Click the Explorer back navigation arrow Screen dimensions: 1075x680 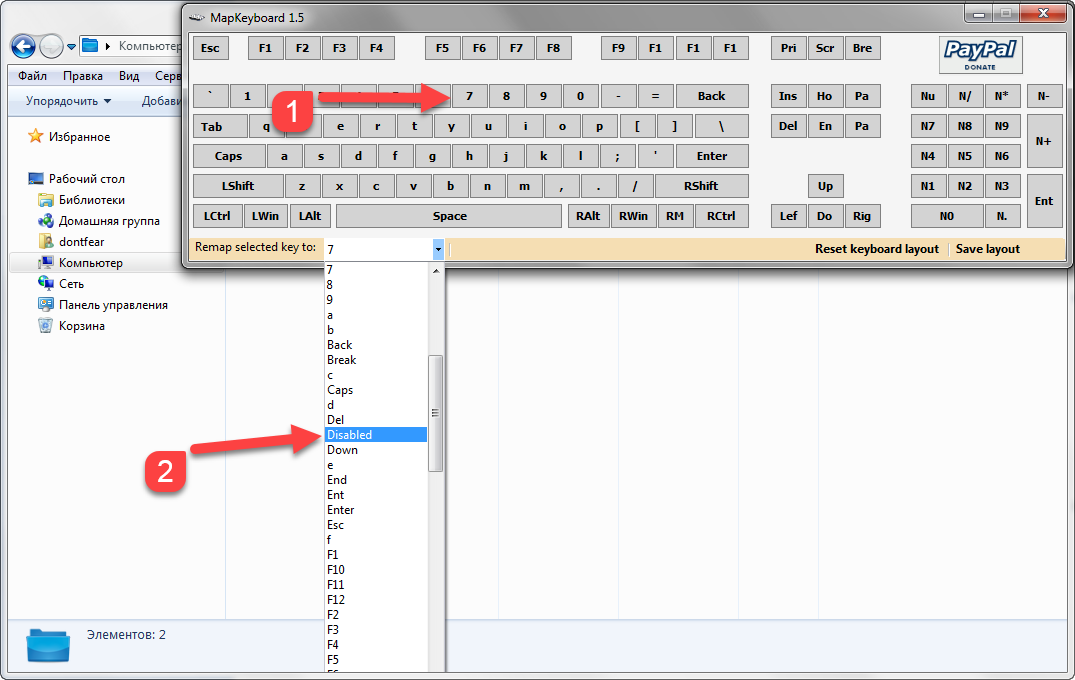click(x=23, y=46)
